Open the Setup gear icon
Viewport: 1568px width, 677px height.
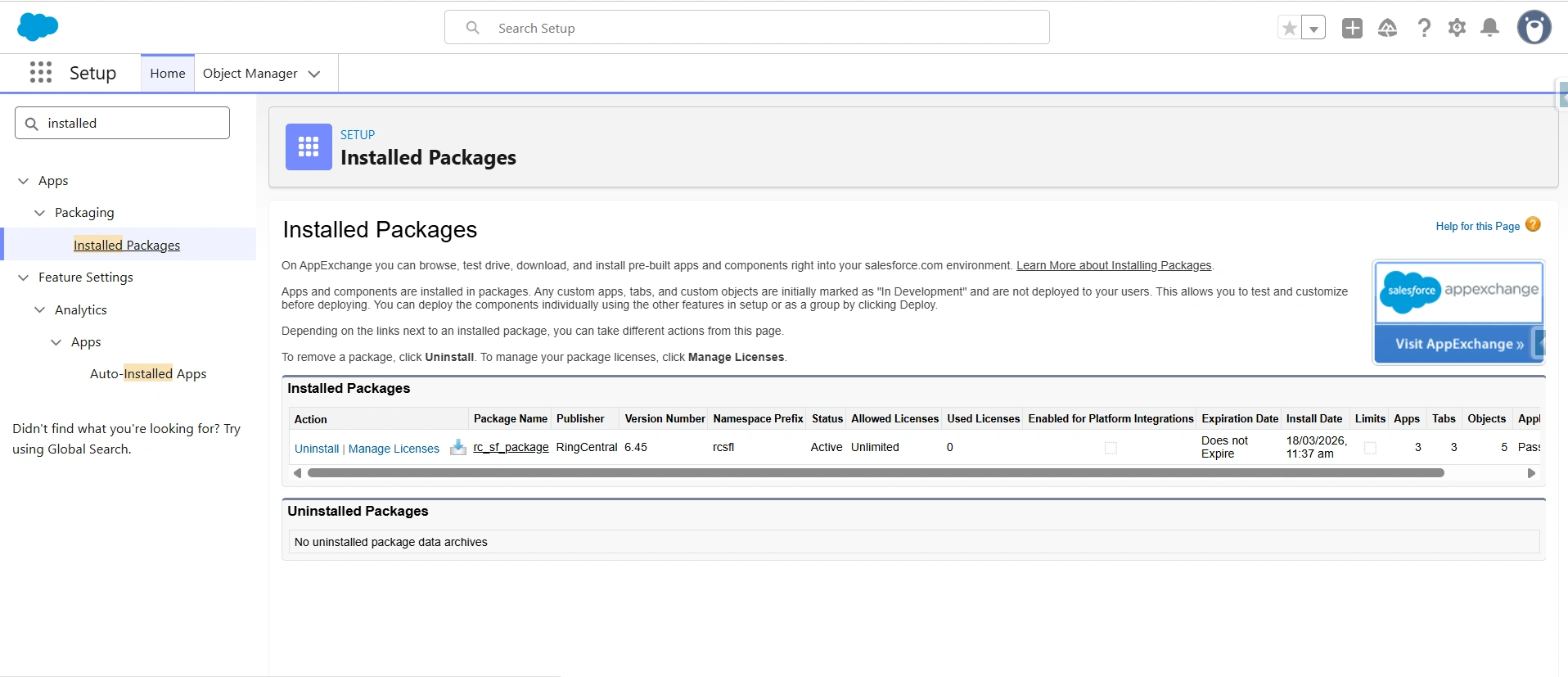[1457, 28]
